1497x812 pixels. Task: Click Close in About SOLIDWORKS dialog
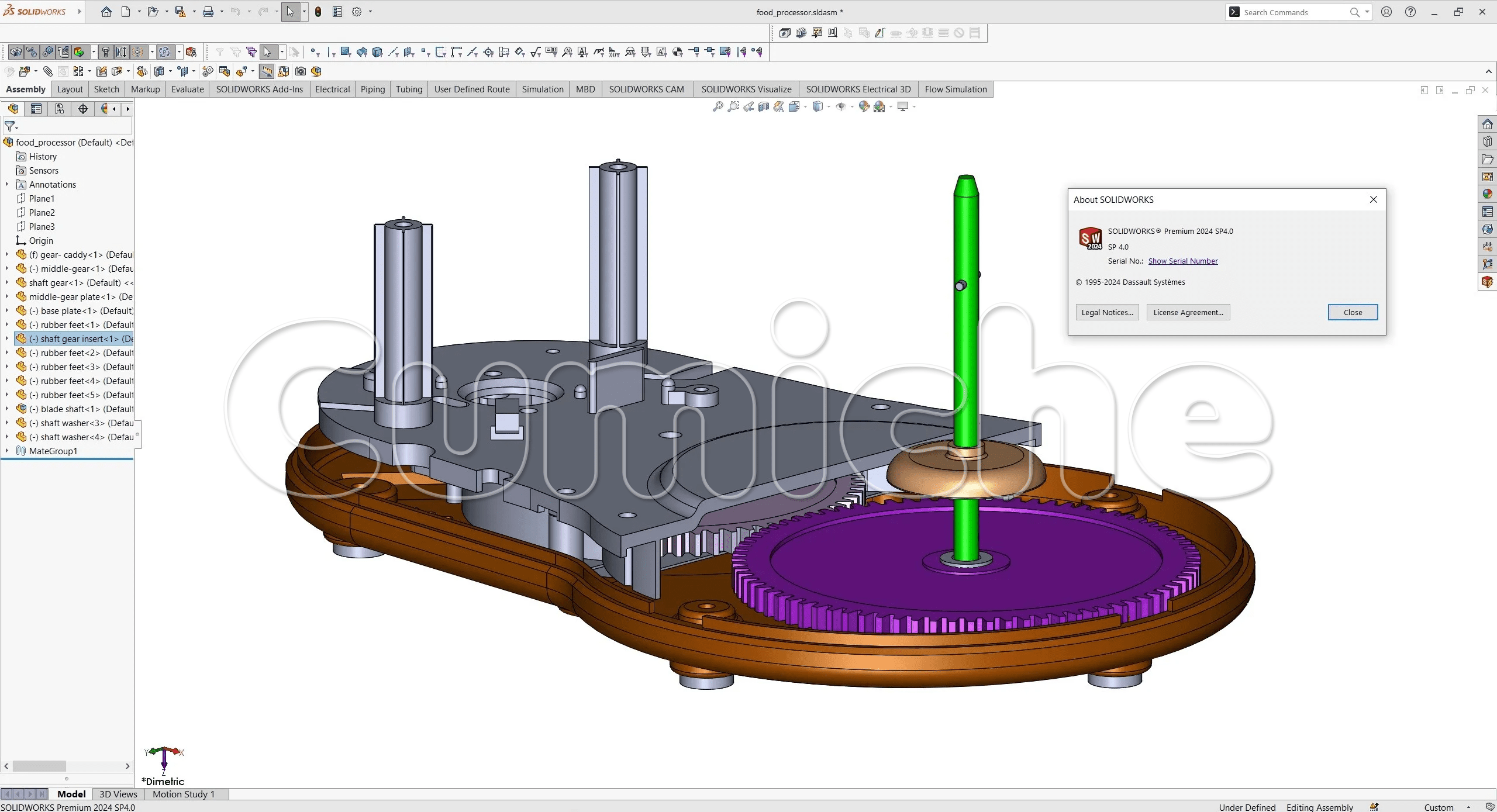click(1353, 312)
